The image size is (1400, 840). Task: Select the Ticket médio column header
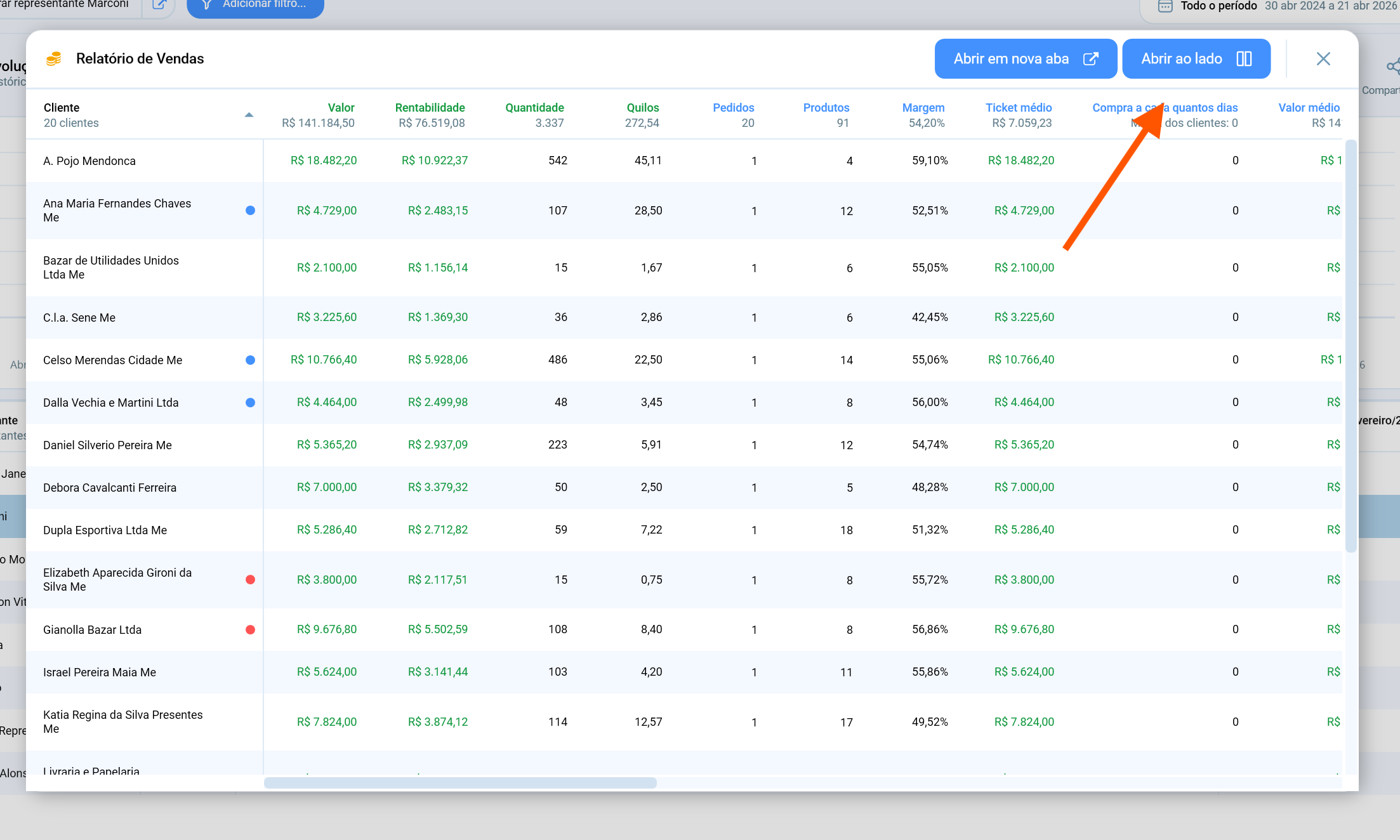[x=1019, y=108]
